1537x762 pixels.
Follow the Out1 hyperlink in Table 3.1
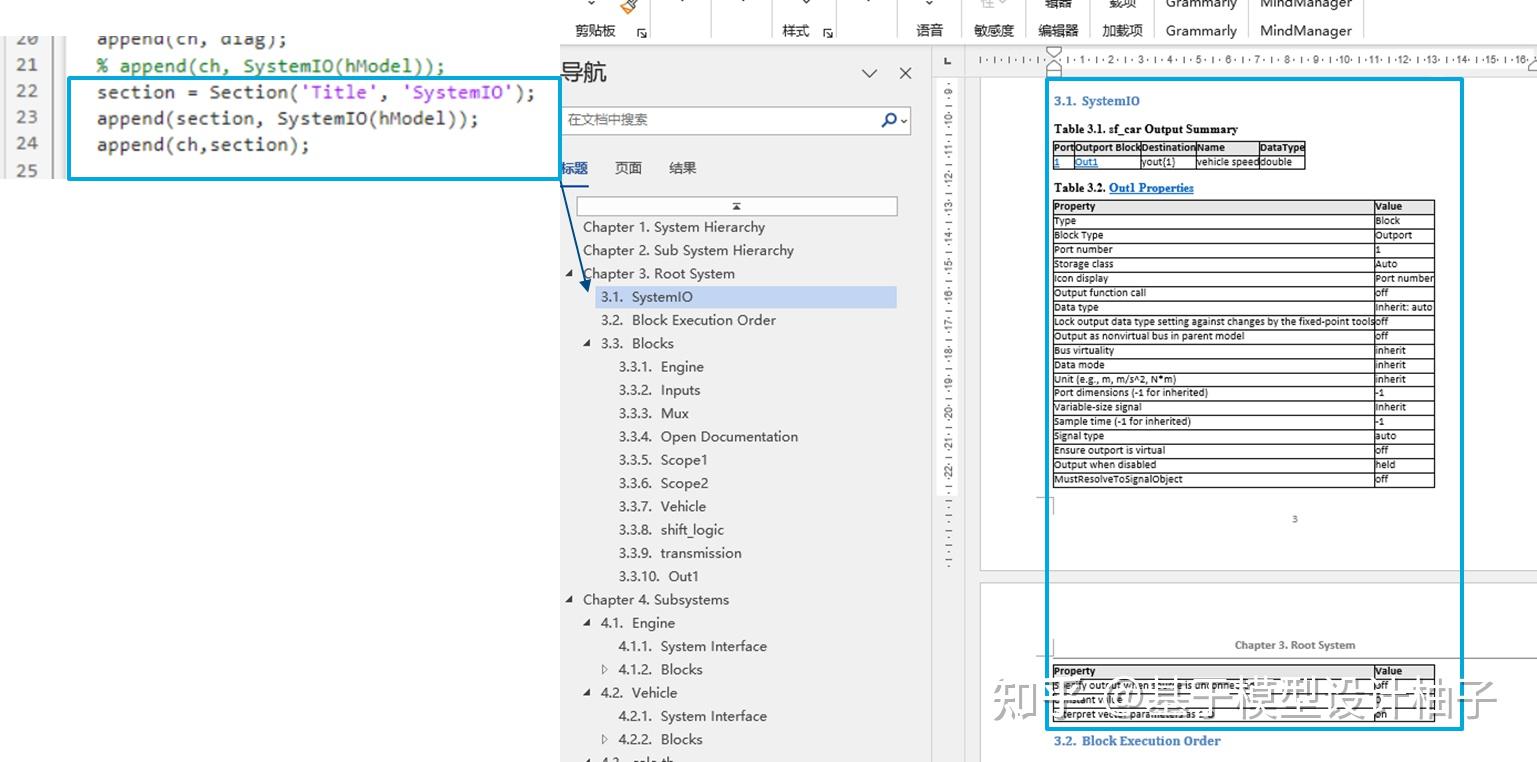pyautogui.click(x=1086, y=161)
